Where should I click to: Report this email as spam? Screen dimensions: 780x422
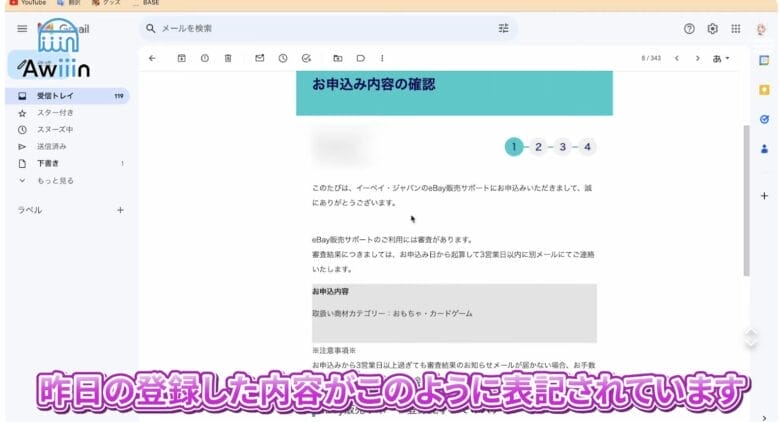click(204, 58)
